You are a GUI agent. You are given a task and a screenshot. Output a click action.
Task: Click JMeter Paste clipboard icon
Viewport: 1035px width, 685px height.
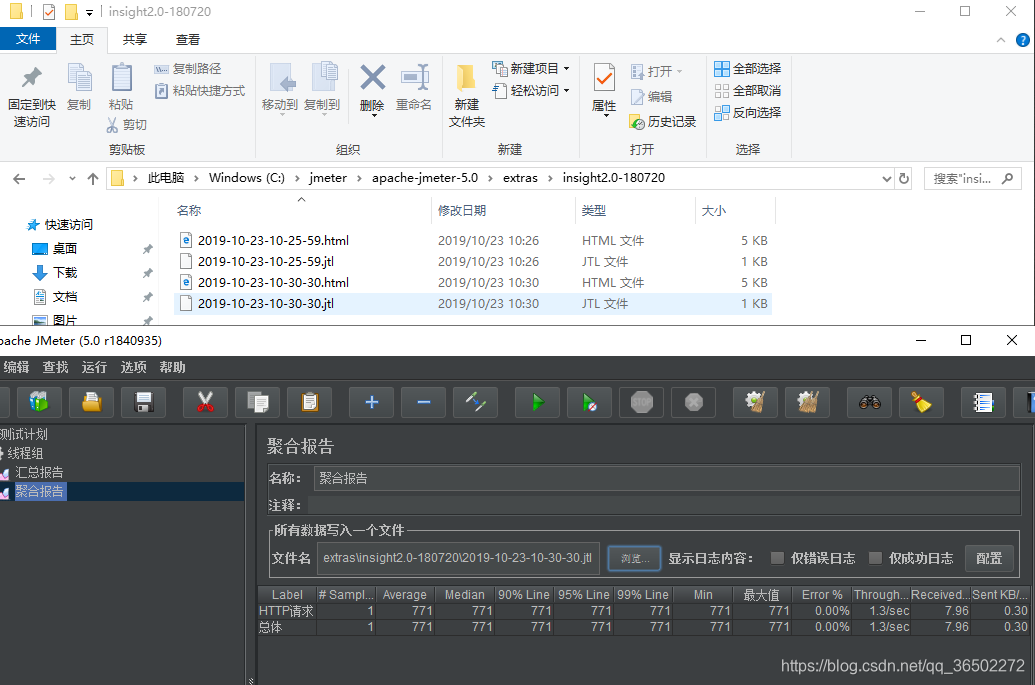(x=310, y=402)
